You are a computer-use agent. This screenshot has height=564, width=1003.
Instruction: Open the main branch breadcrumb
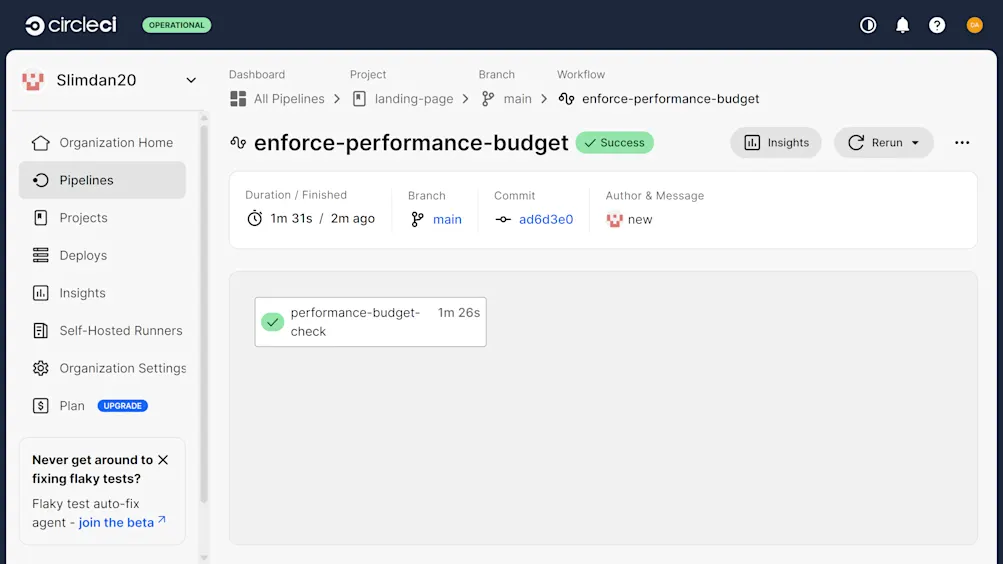click(x=517, y=99)
